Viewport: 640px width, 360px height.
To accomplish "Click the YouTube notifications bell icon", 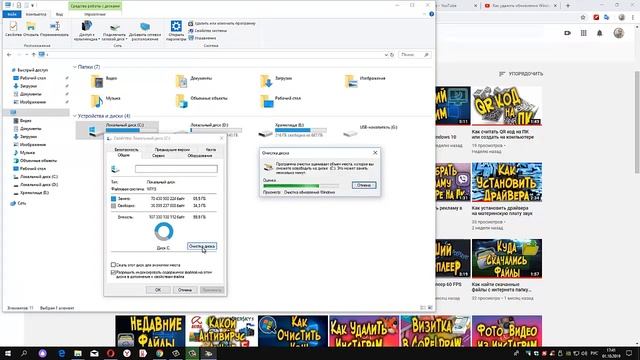I will point(600,33).
